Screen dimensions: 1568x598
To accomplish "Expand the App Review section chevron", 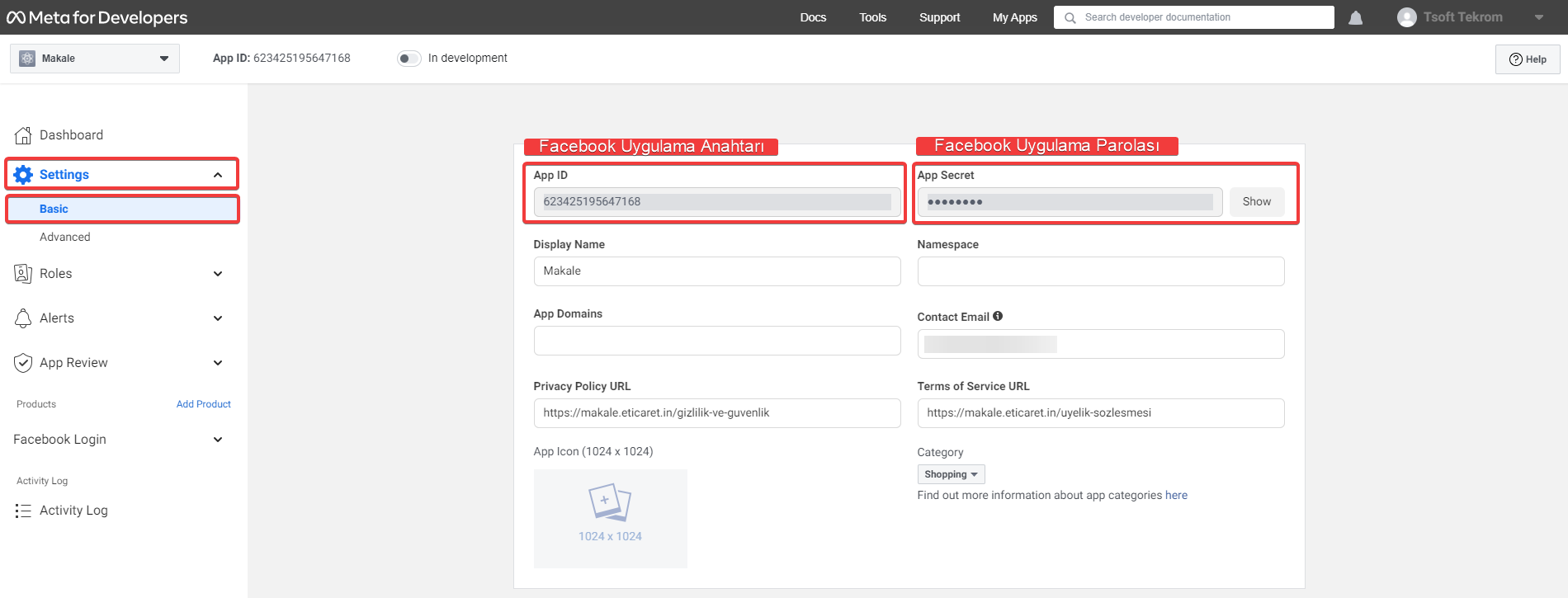I will 218,363.
